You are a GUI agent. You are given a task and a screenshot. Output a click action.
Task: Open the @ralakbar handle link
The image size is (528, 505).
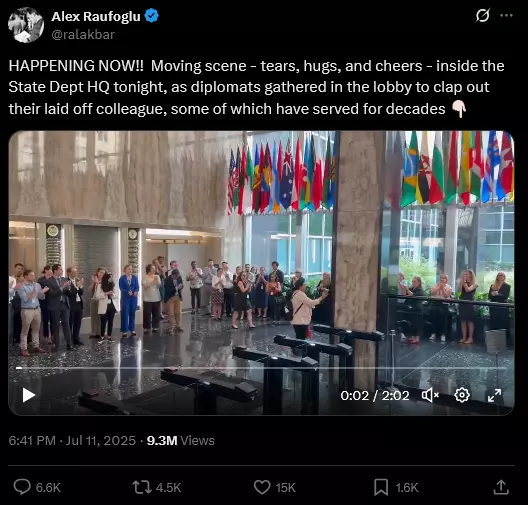pos(83,35)
